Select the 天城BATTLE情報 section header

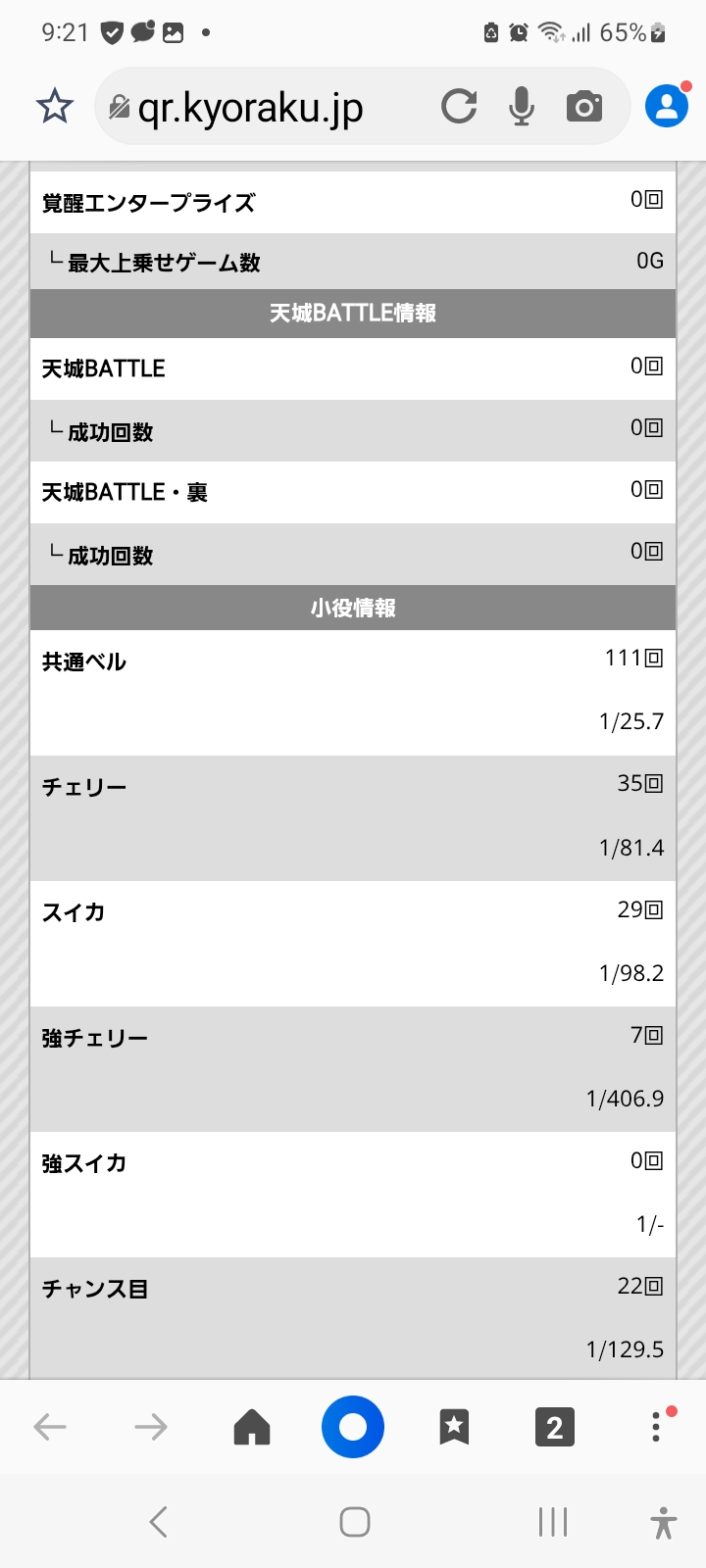pyautogui.click(x=353, y=314)
